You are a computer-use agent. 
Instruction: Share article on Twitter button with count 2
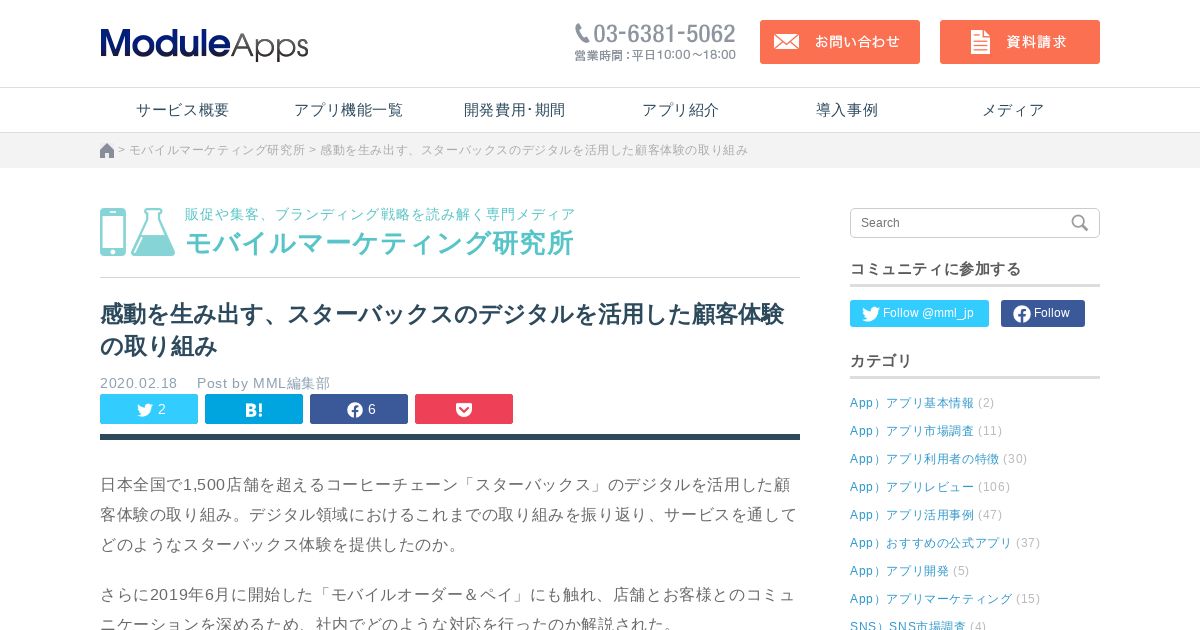click(x=149, y=409)
